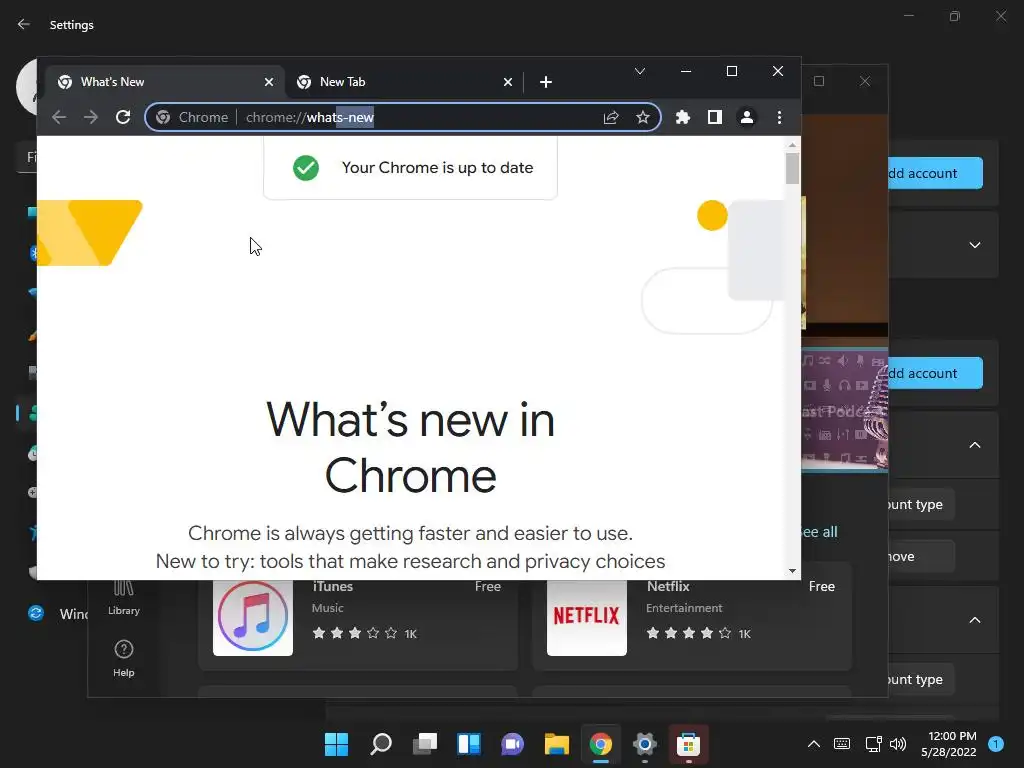
Task: Open File Explorer from taskbar
Action: [557, 744]
